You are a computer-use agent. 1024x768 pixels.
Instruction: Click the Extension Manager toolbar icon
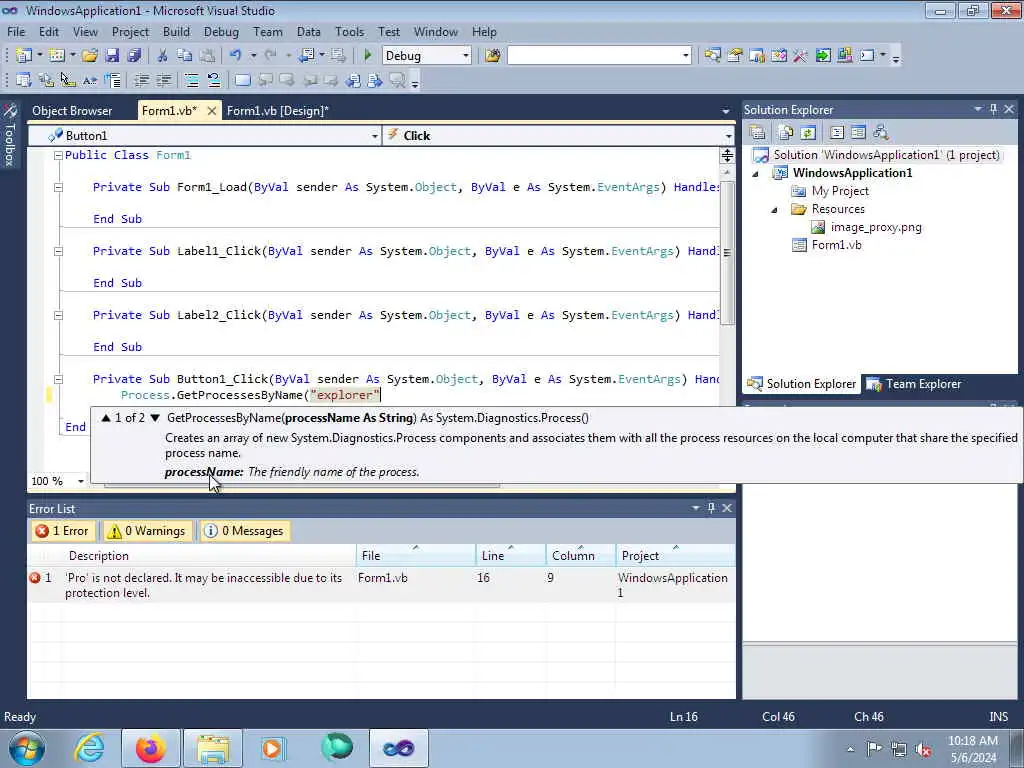[x=845, y=56]
